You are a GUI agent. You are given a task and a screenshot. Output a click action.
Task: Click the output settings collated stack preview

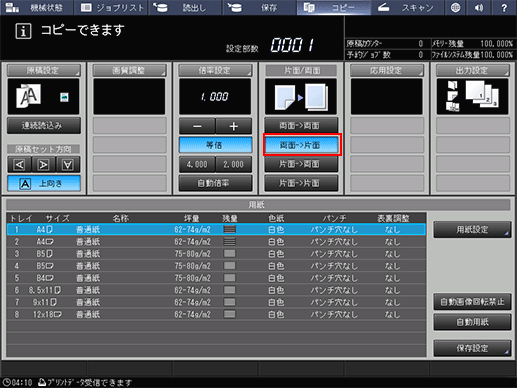472,96
